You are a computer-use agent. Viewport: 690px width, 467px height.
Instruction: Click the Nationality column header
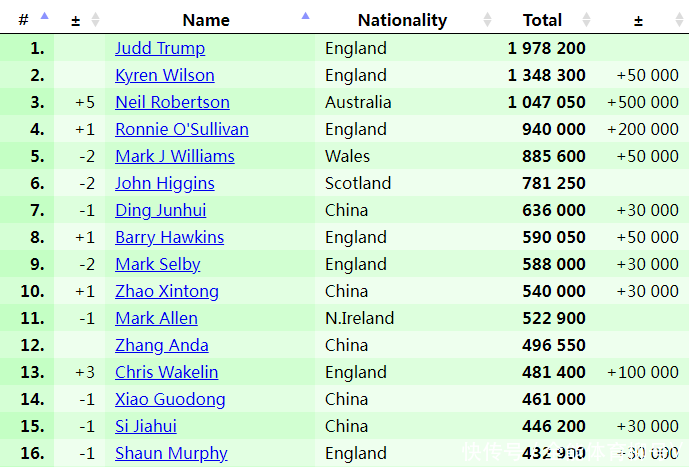(402, 20)
